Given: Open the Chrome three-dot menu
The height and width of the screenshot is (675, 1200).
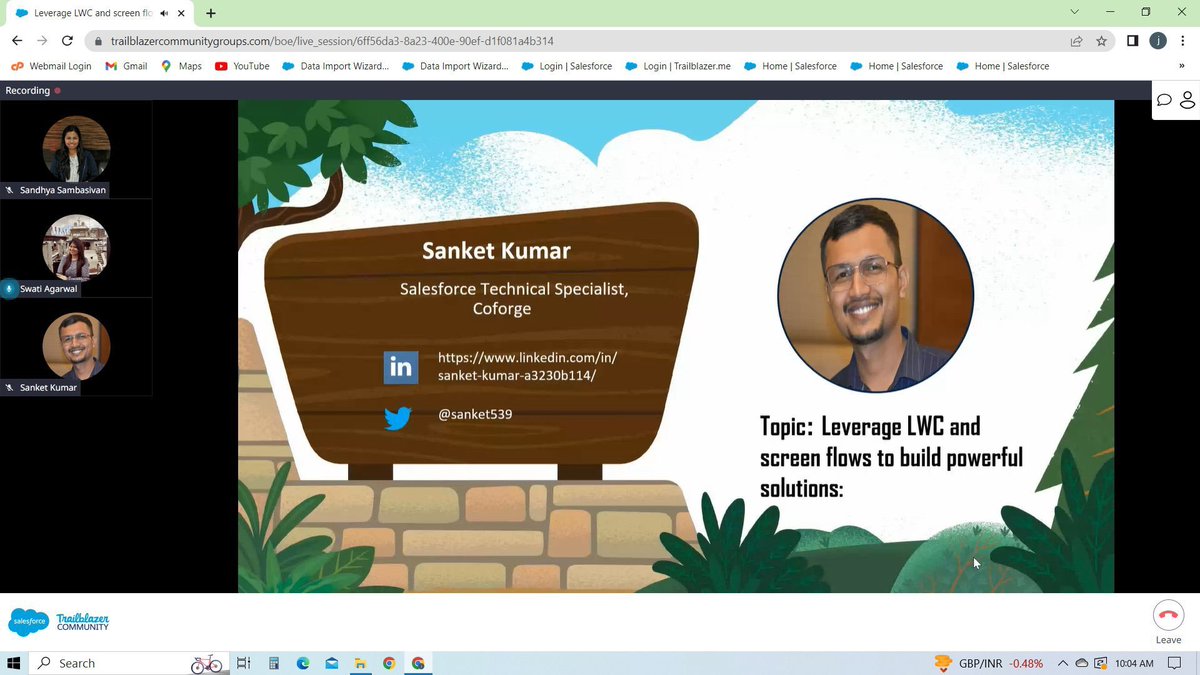Looking at the screenshot, I should coord(1184,41).
